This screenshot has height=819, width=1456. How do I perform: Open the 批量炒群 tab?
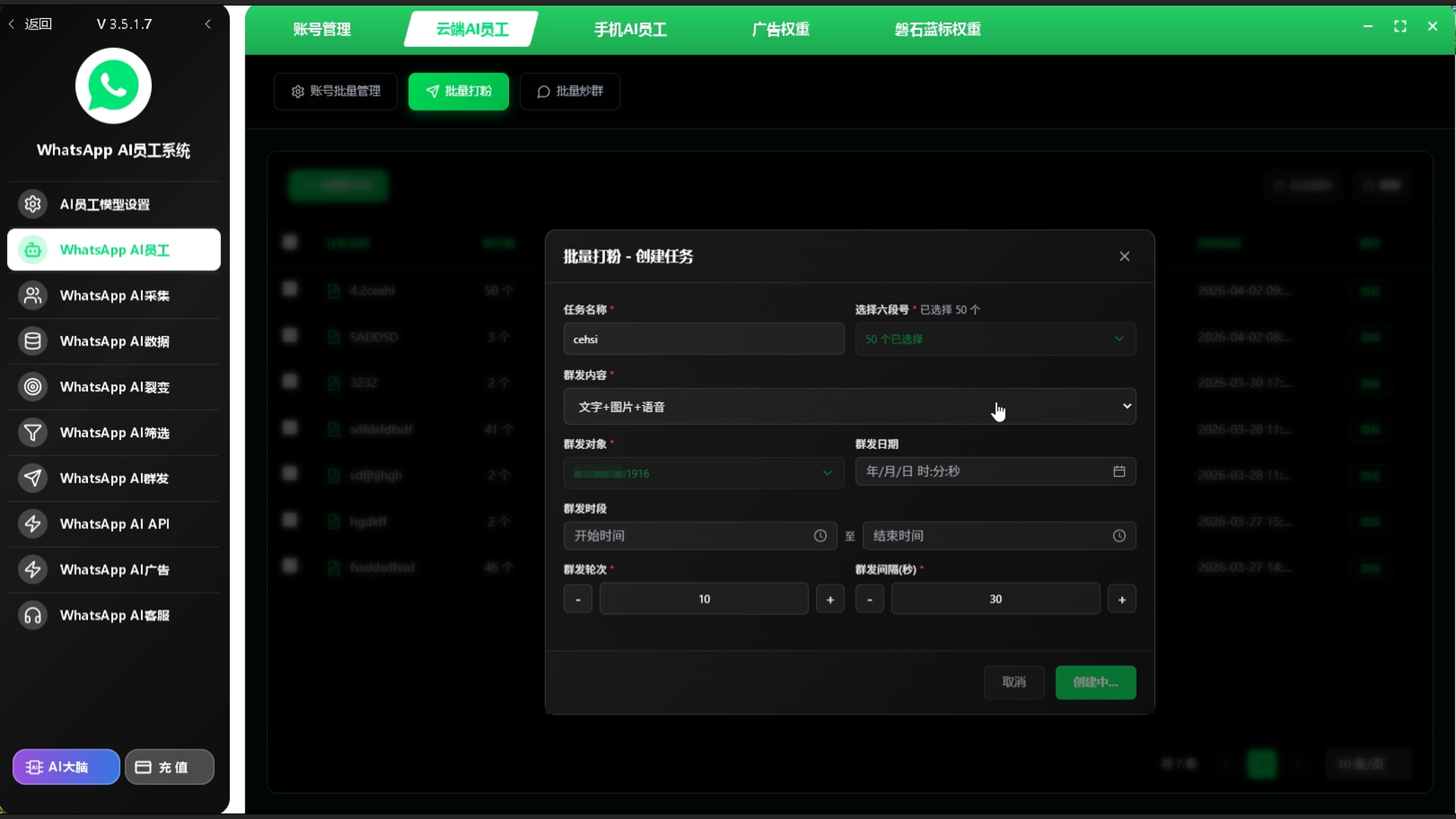[570, 91]
